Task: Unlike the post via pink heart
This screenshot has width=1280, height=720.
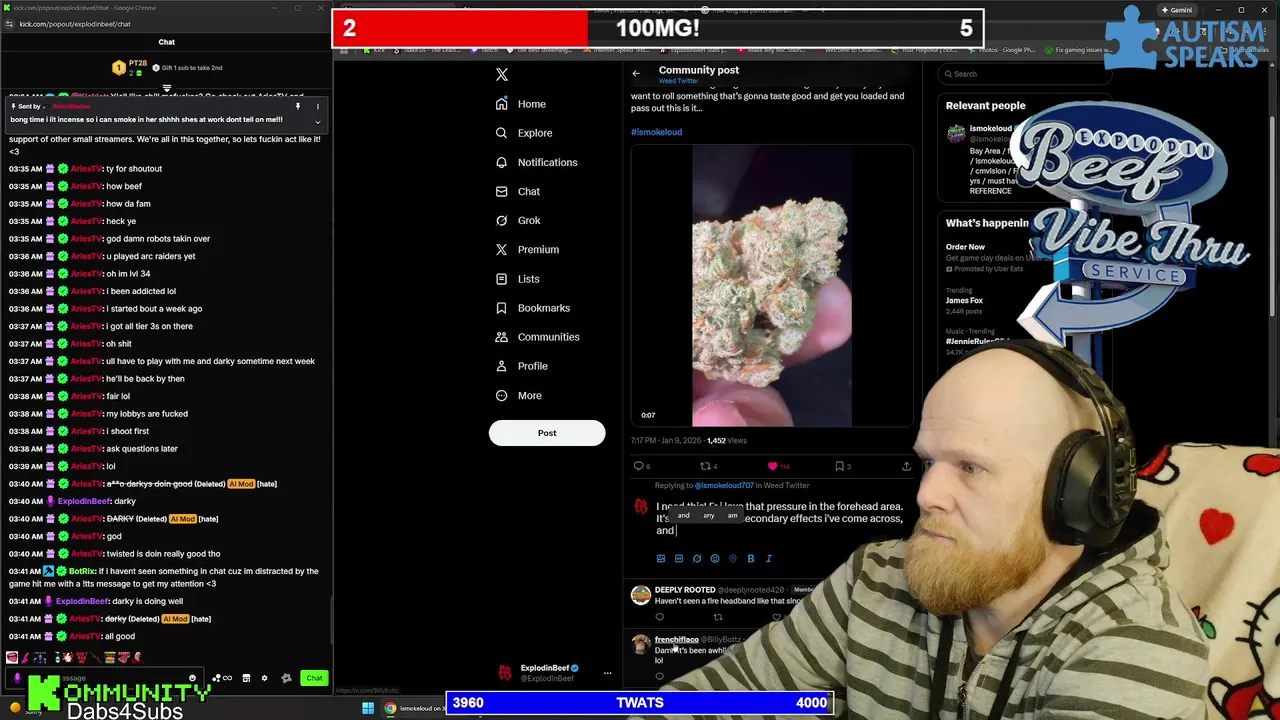Action: click(x=772, y=466)
